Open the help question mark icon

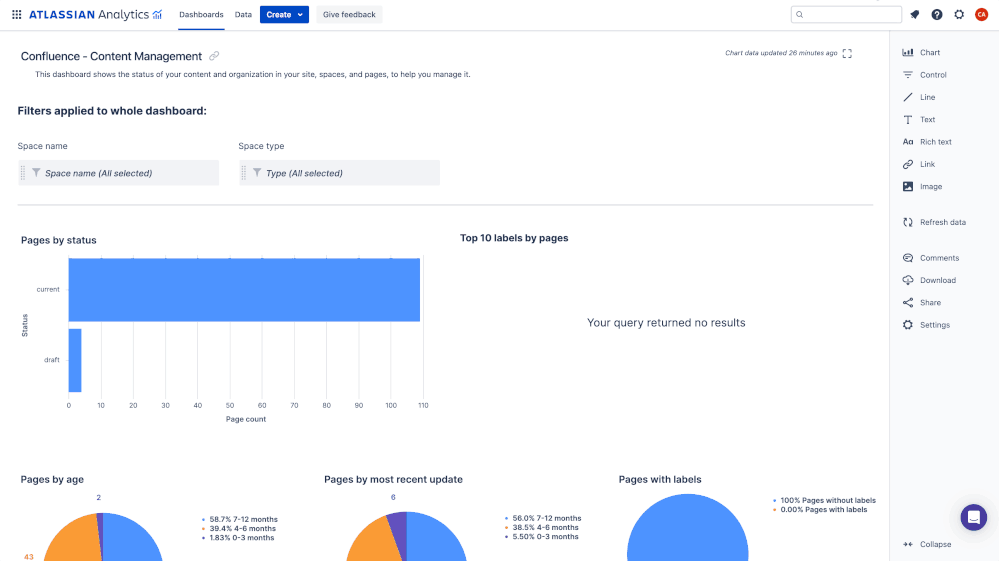click(937, 15)
